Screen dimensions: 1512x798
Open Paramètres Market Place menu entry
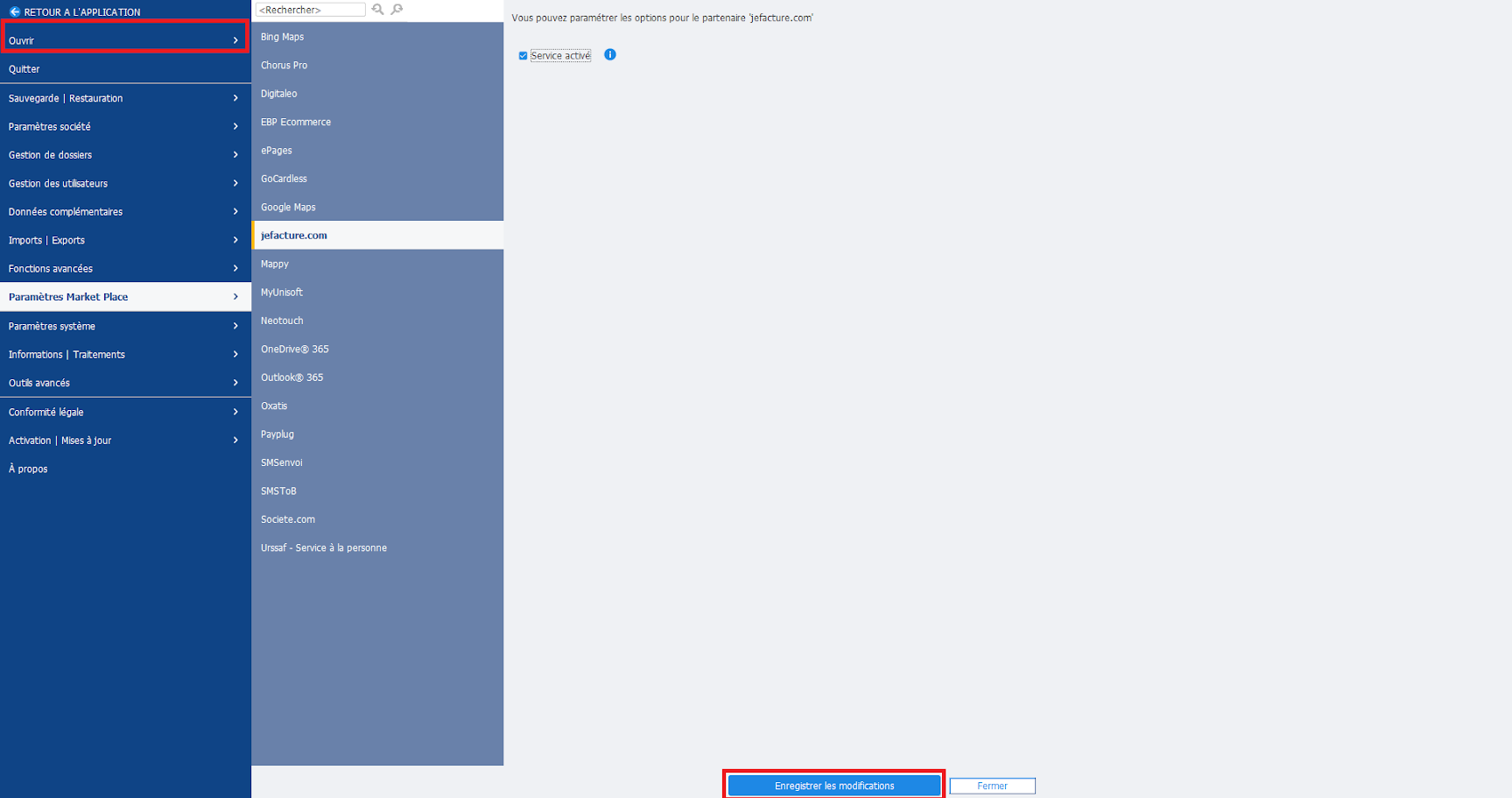click(125, 297)
